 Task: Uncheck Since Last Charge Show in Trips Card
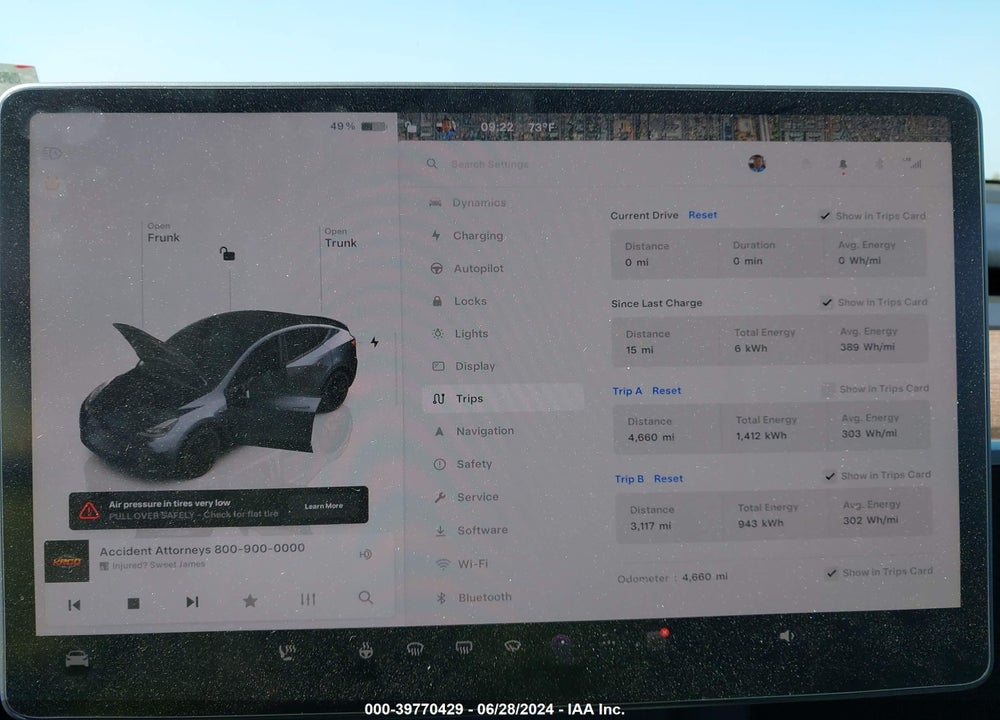click(x=827, y=302)
